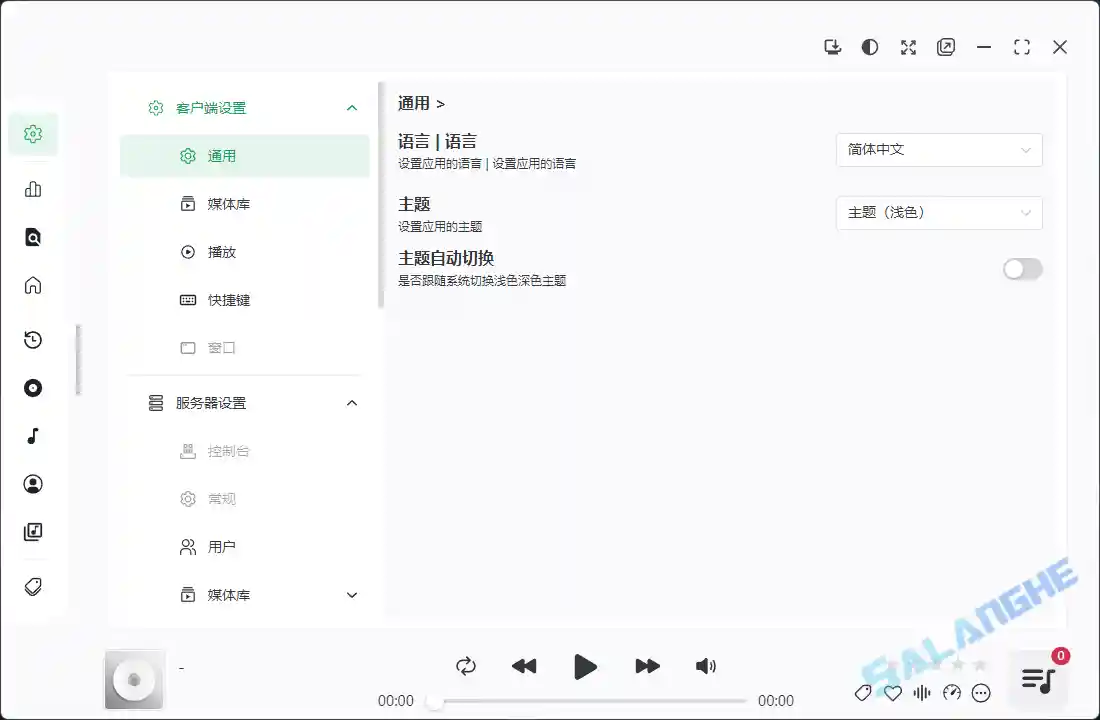
Task: Open the music library via the note icon
Action: (33, 436)
